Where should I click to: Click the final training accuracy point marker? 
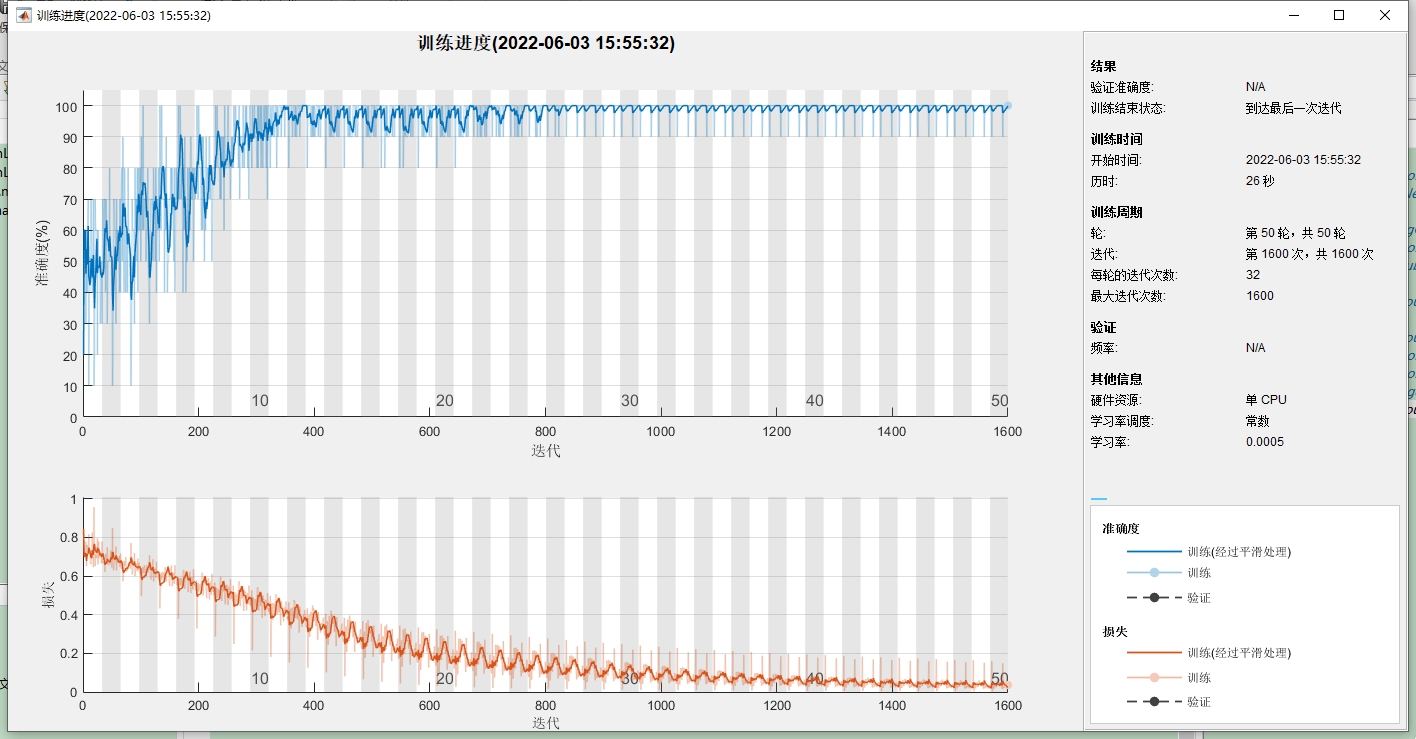click(1007, 105)
